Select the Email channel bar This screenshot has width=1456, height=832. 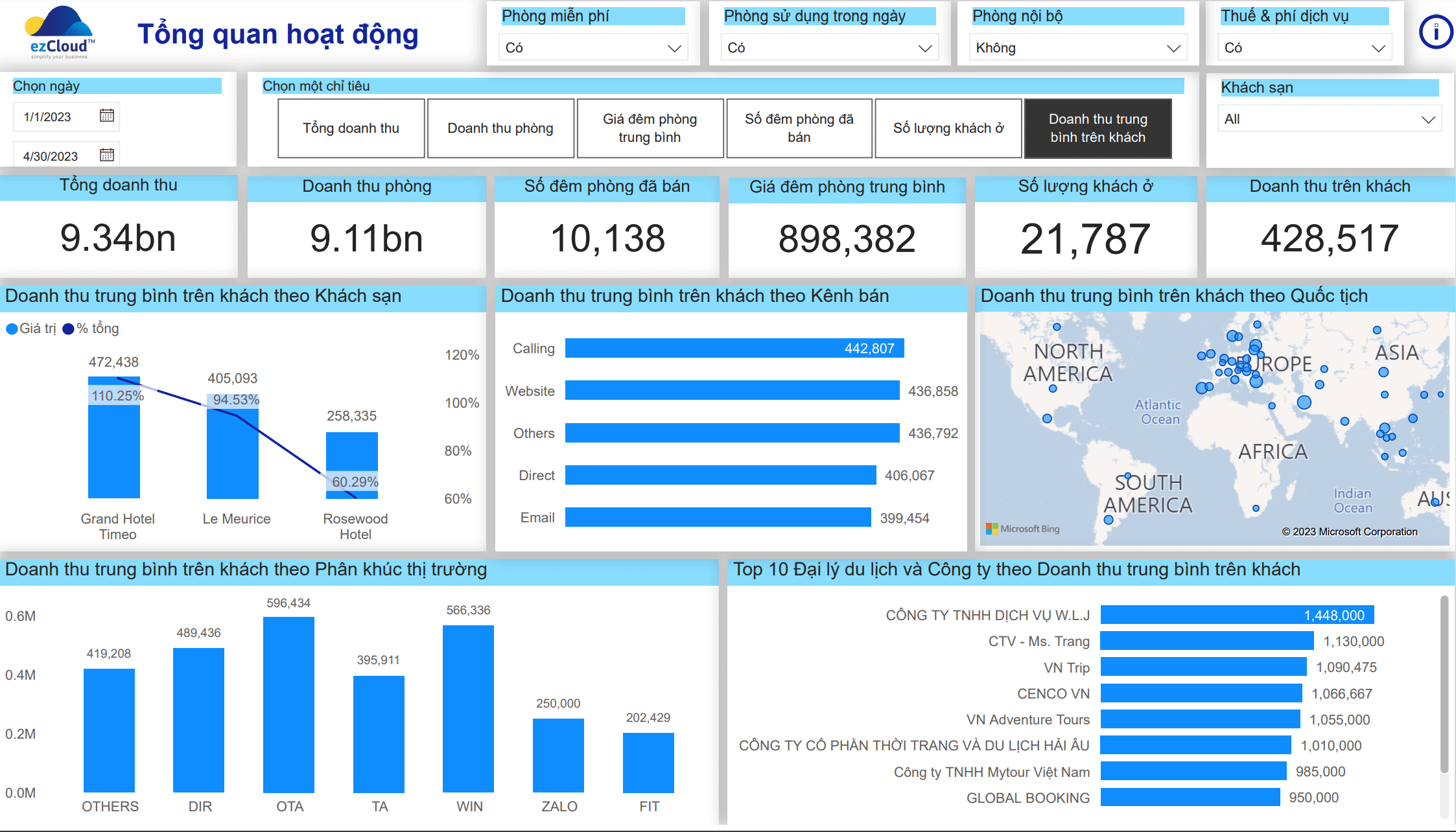click(x=718, y=517)
